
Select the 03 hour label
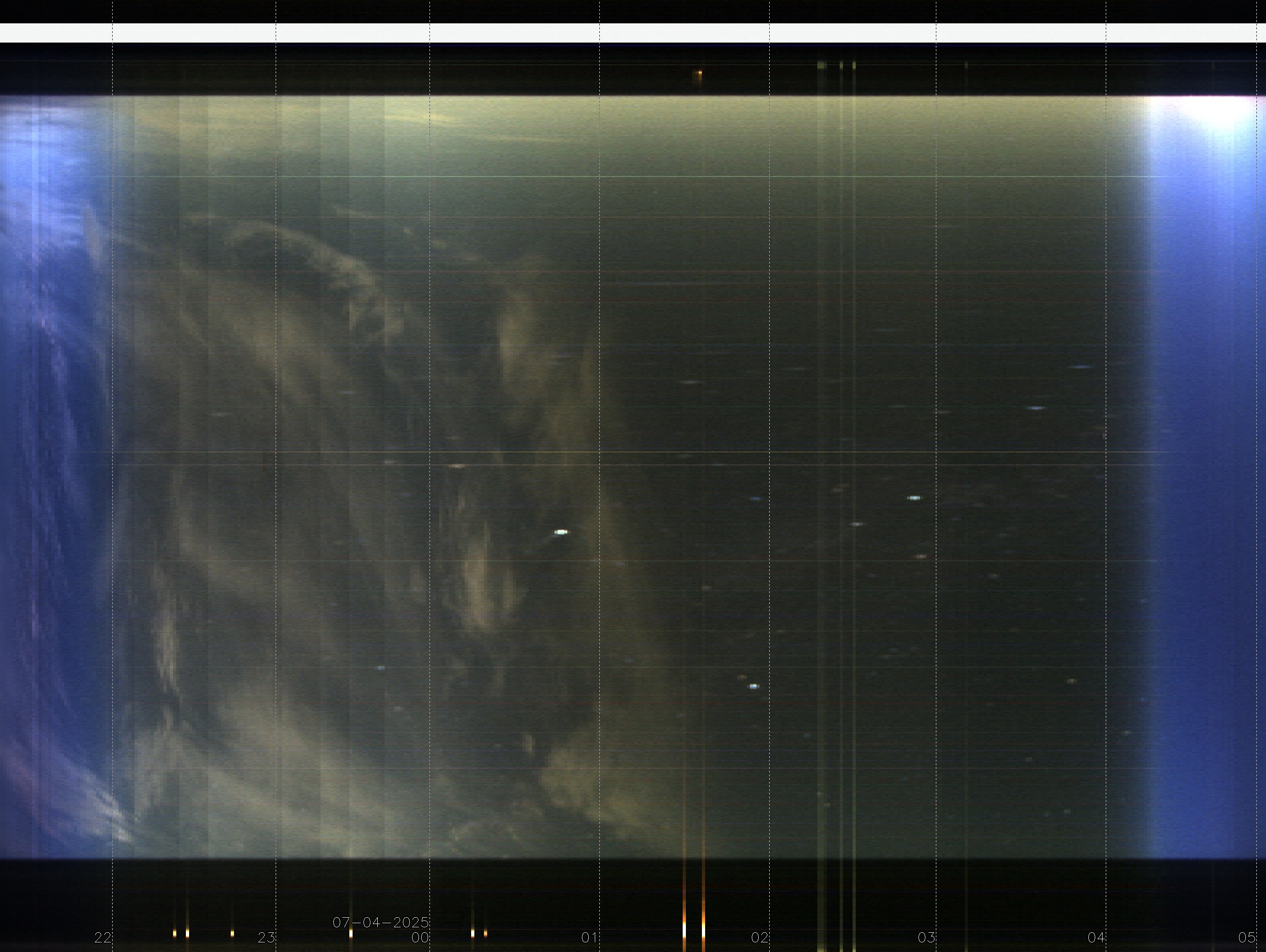tap(926, 938)
